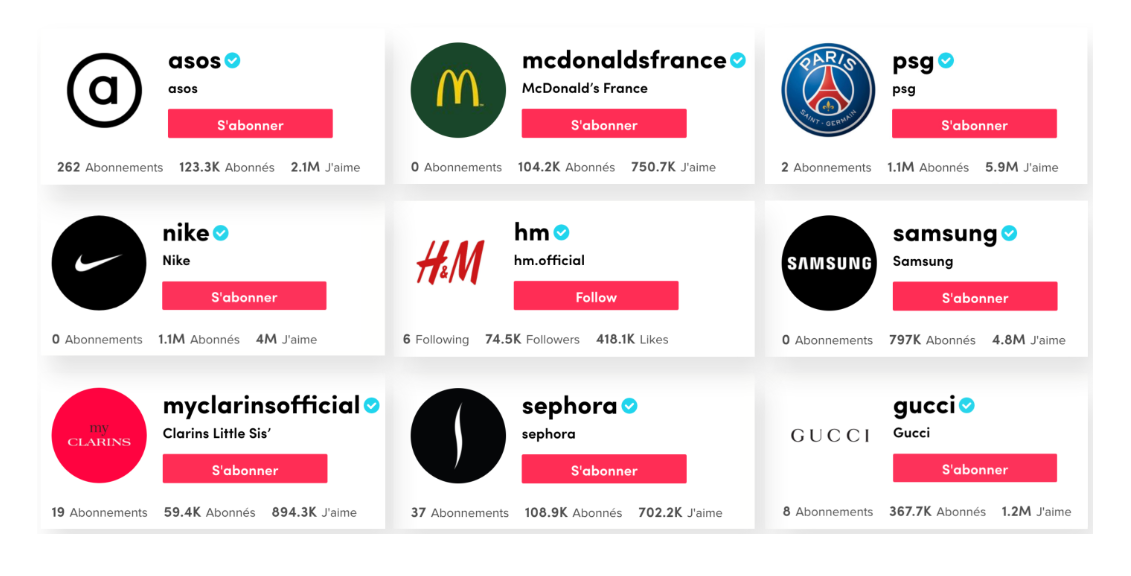The height and width of the screenshot is (576, 1131).
Task: Select the my Clarins pink avatar
Action: pos(99,435)
